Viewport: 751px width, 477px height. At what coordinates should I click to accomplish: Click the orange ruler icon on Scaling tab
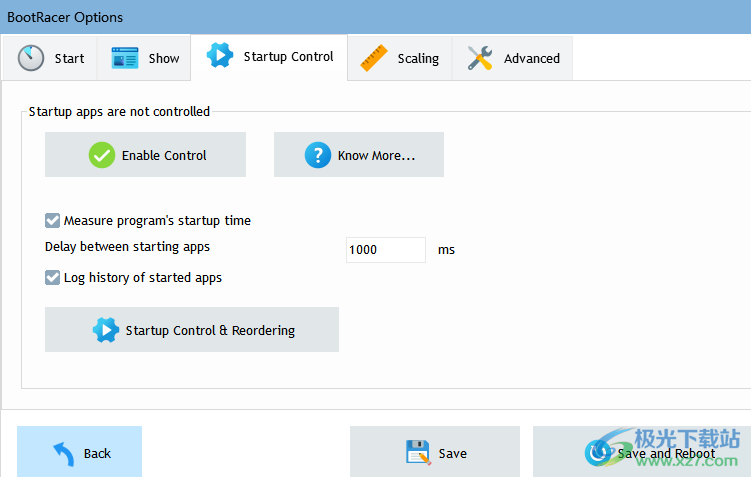click(374, 58)
